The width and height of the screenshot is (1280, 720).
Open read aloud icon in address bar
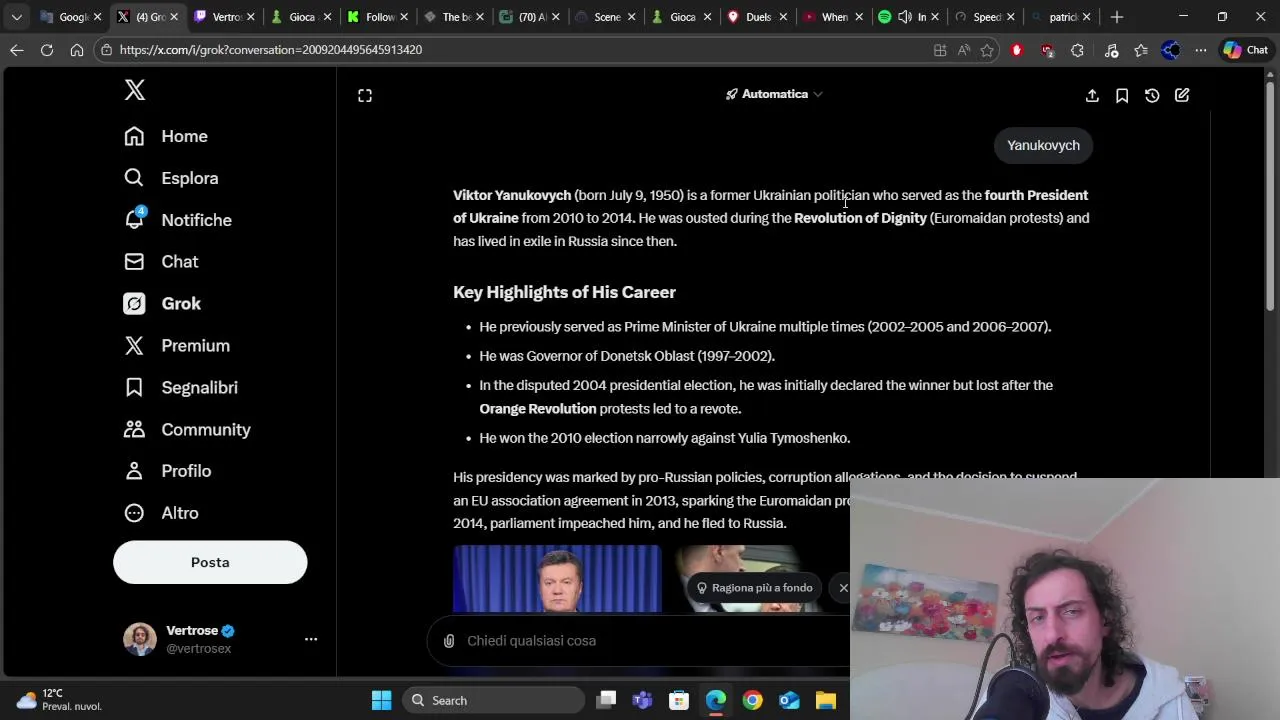coord(964,50)
